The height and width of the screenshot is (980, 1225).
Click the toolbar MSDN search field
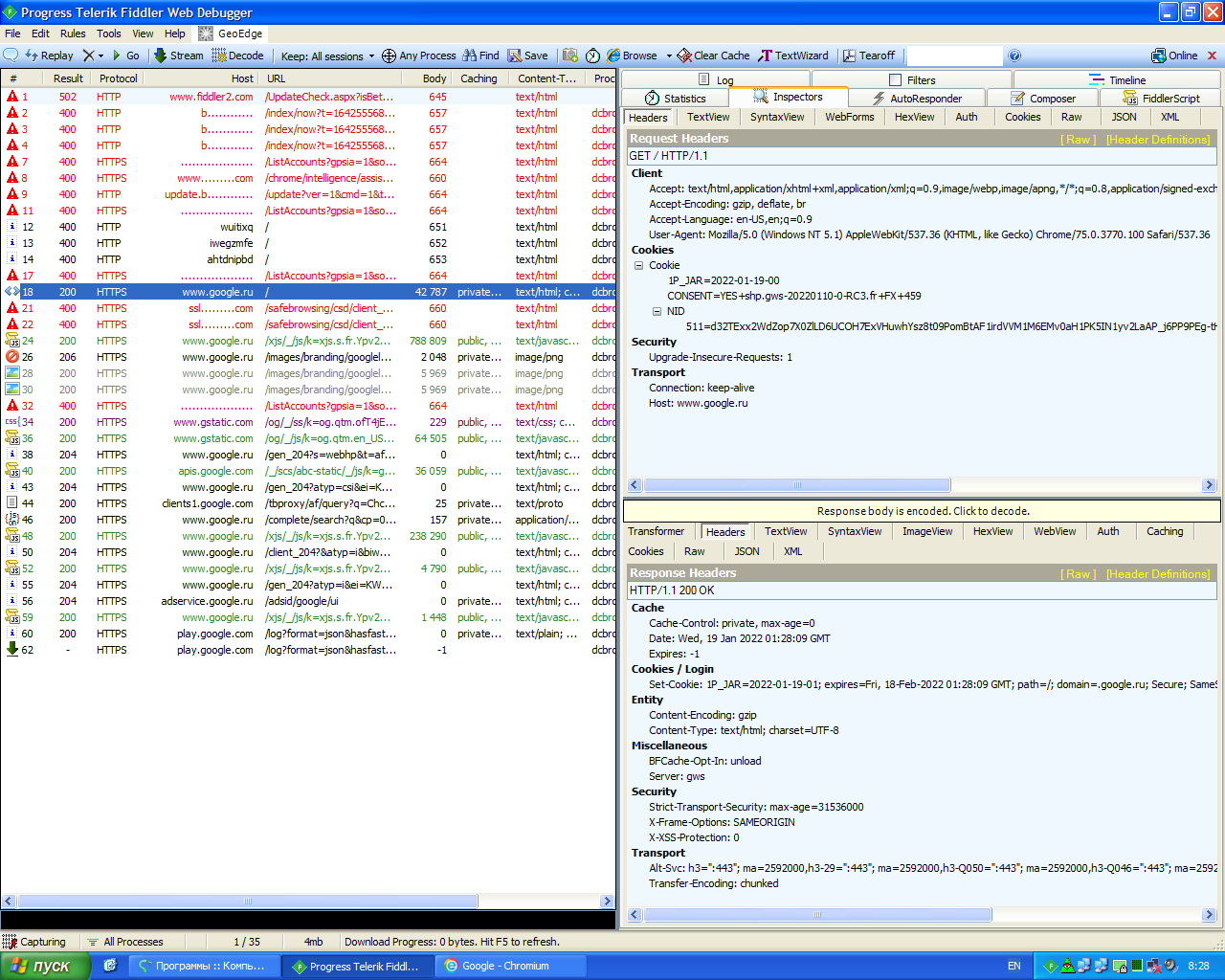click(954, 56)
